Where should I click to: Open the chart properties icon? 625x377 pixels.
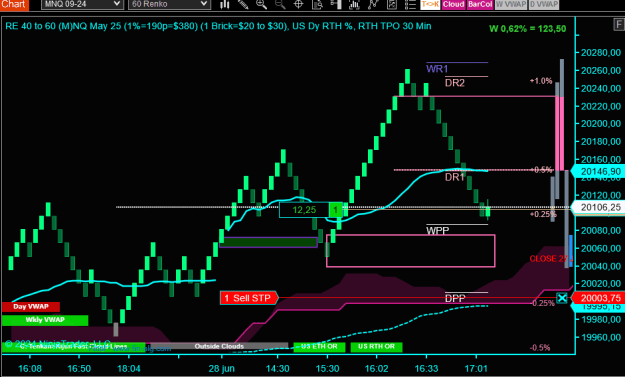click(x=392, y=4)
